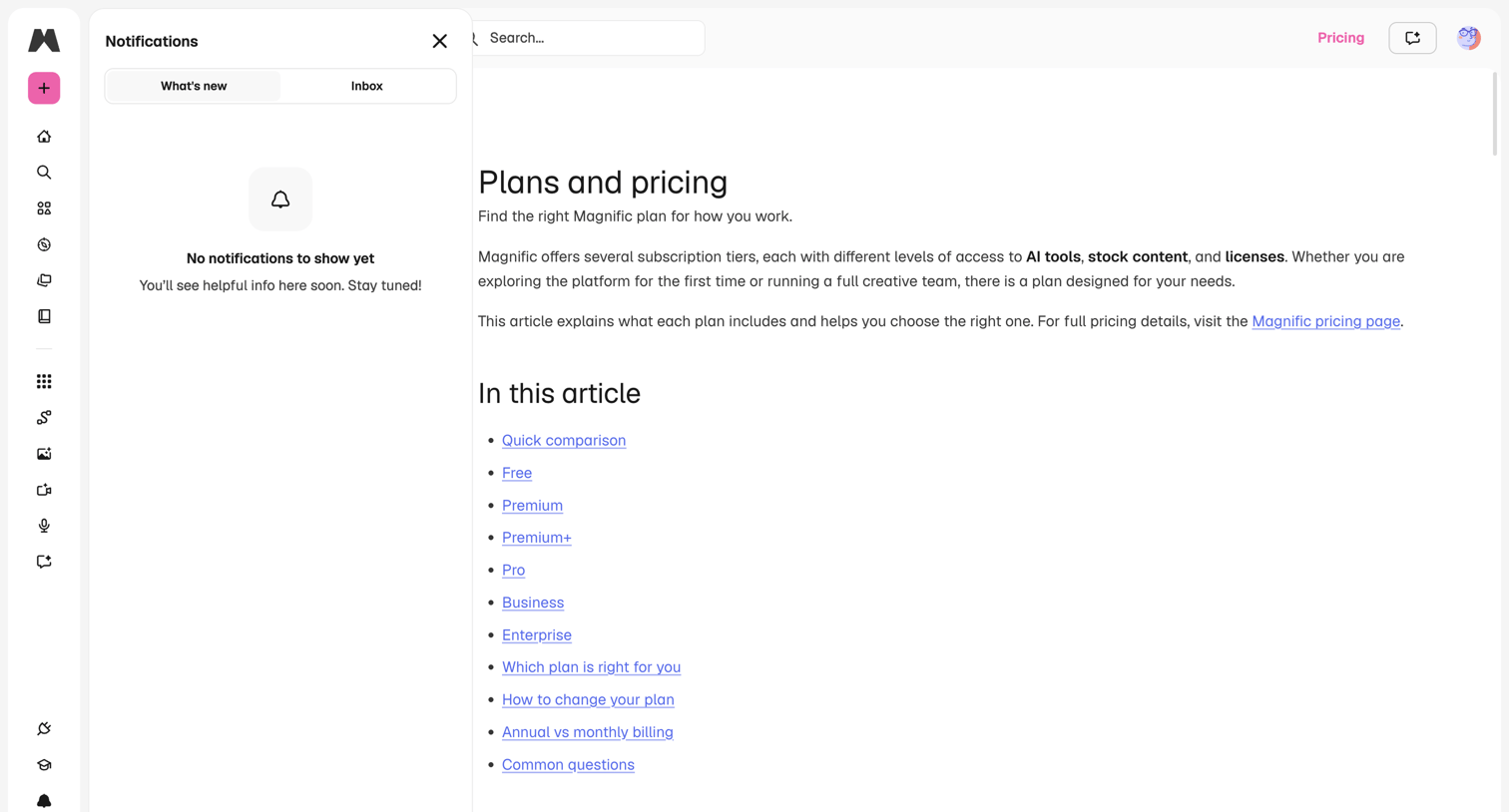This screenshot has width=1509, height=812.
Task: Jump to the Pro plan section
Action: pos(513,570)
